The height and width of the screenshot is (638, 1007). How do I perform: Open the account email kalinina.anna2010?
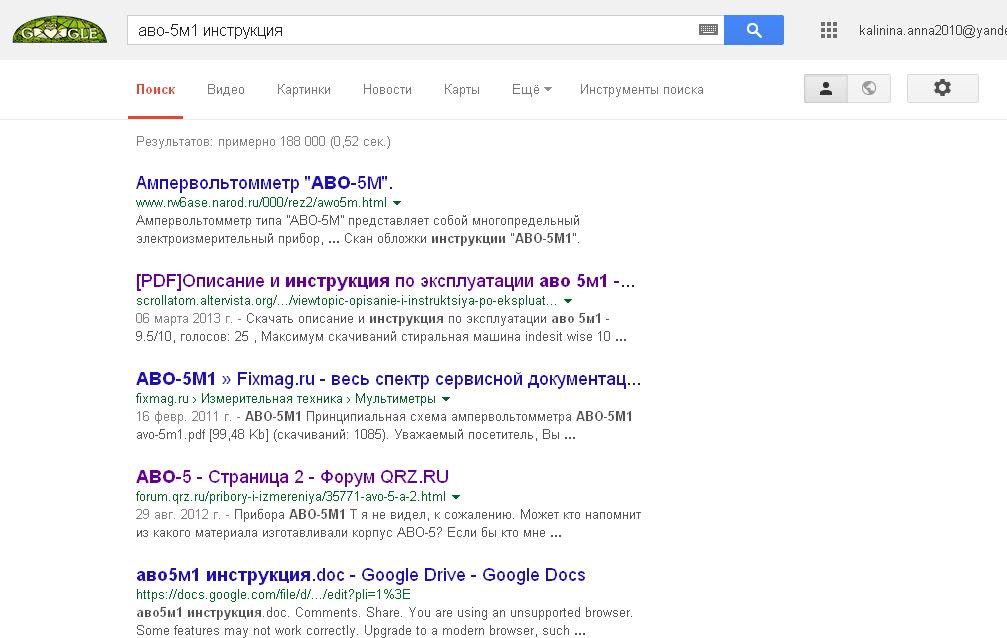click(x=933, y=30)
